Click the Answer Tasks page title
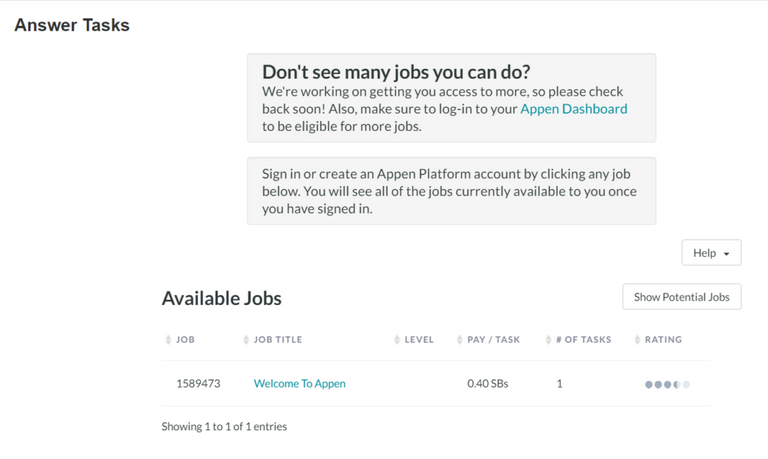Screen dimensions: 768x459 tap(72, 25)
